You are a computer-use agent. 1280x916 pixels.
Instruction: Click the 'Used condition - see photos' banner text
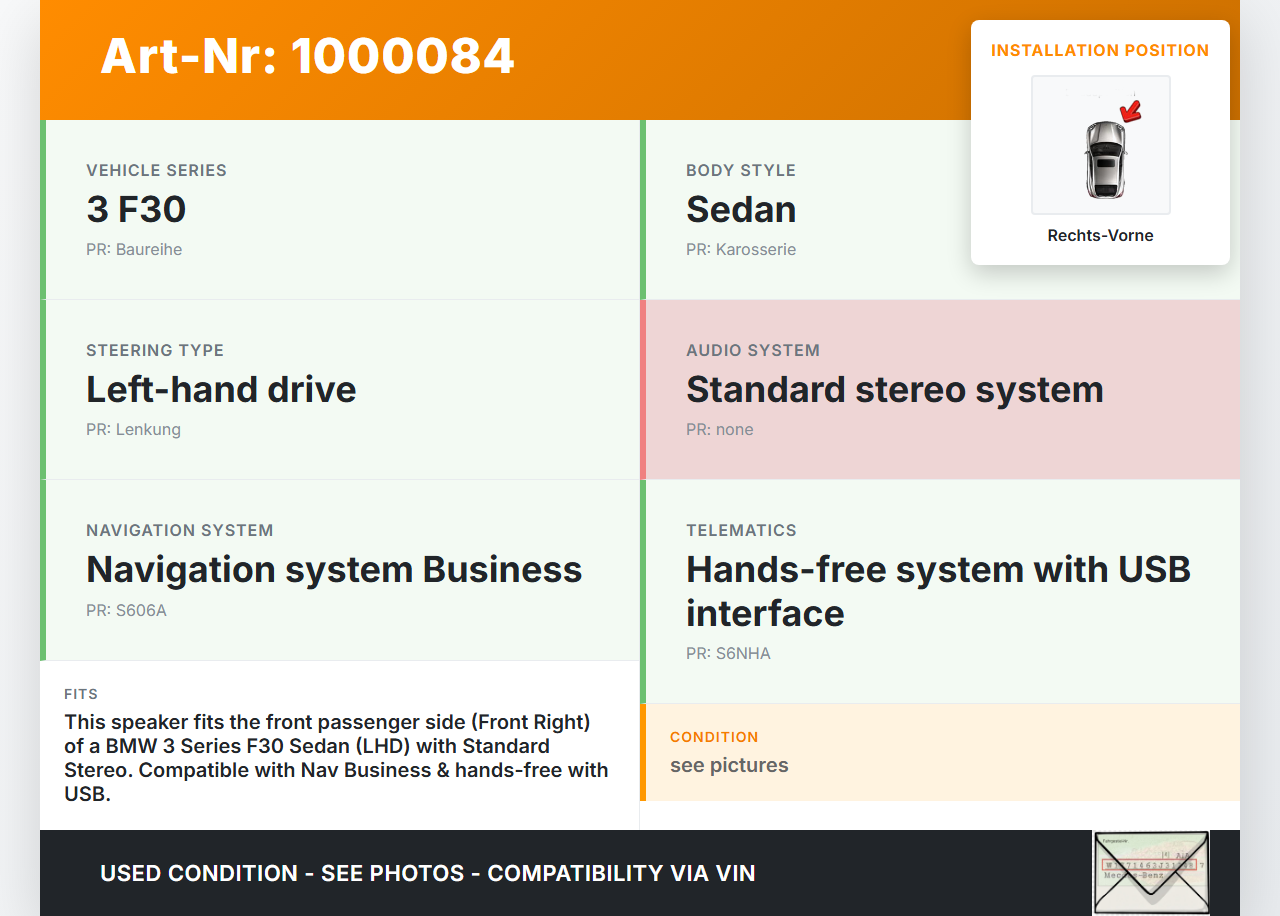[427, 873]
